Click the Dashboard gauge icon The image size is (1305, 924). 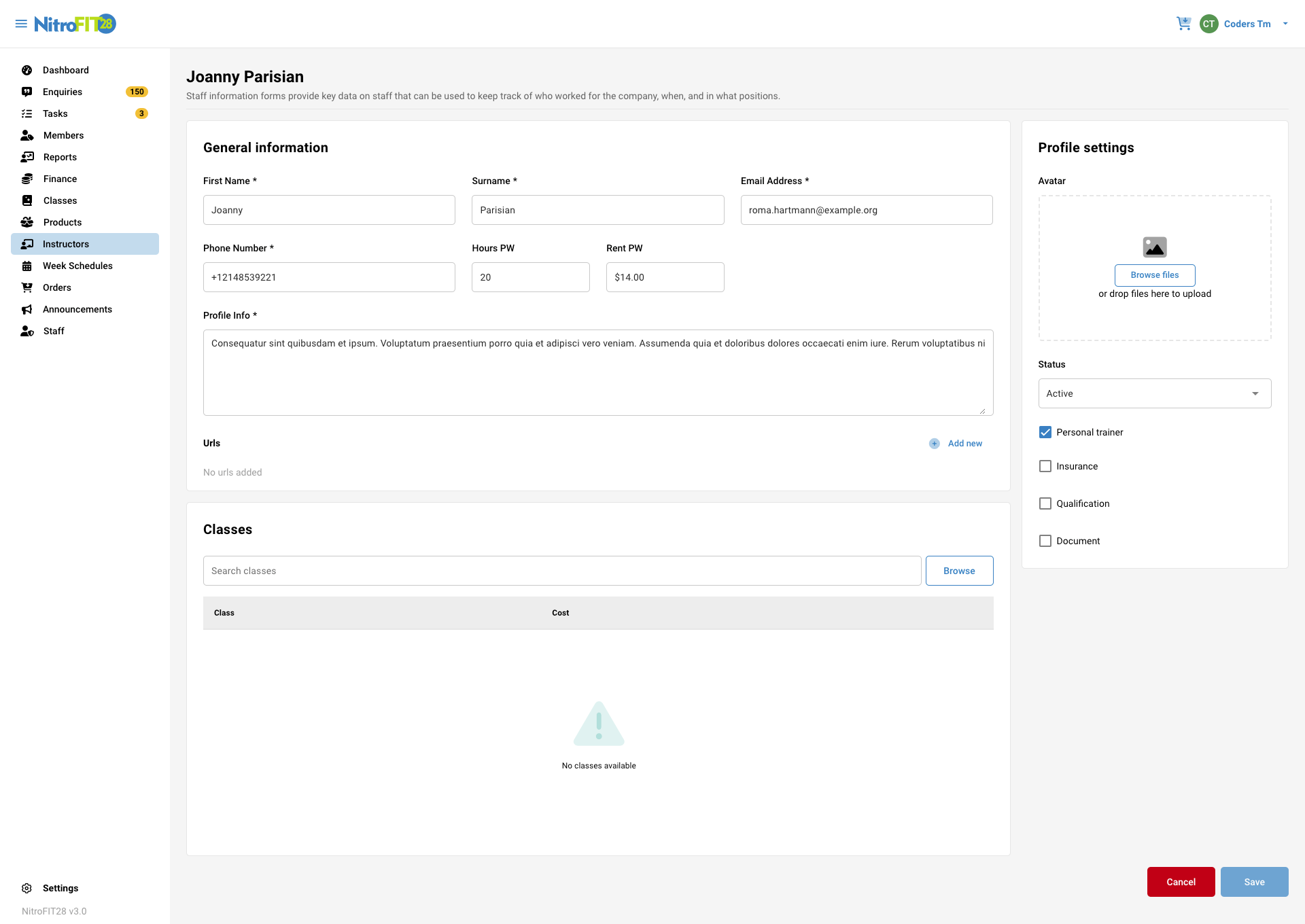pos(27,70)
